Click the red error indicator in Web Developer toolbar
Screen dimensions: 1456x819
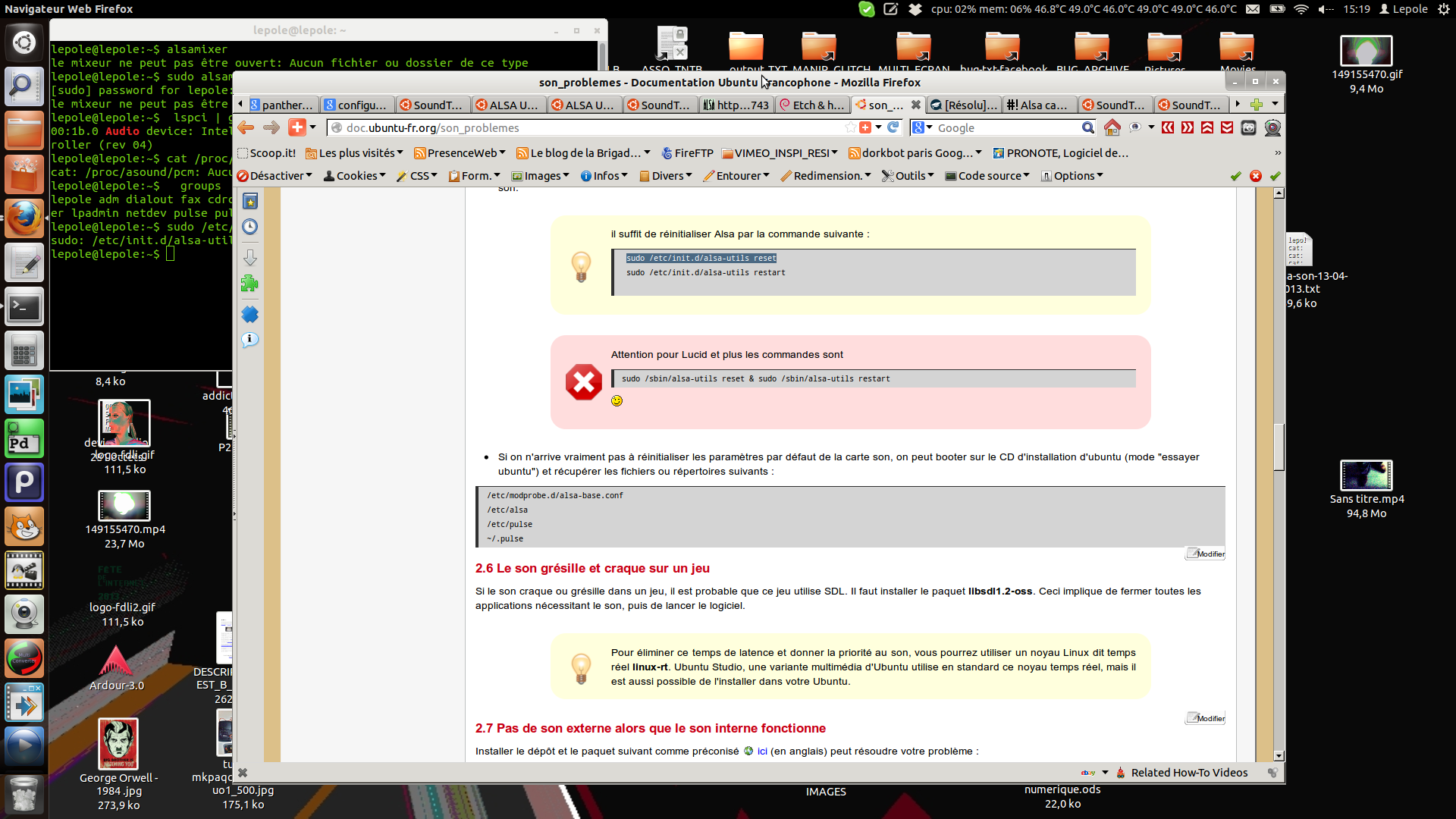(x=1256, y=176)
